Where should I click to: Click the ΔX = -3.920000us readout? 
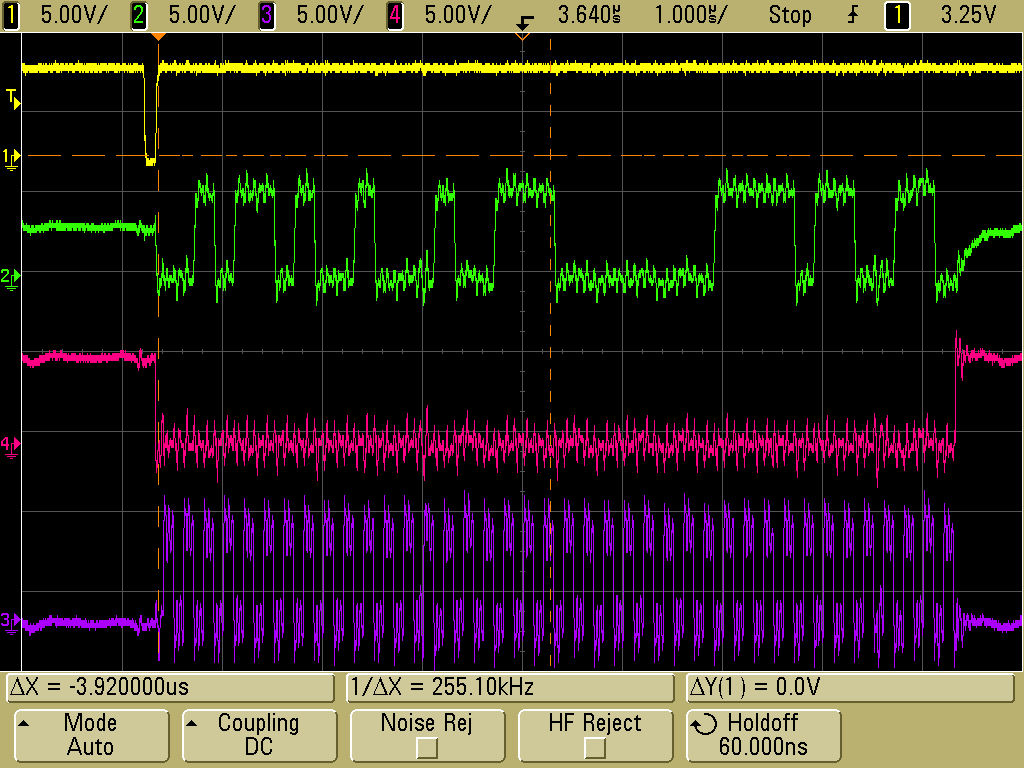[x=170, y=688]
